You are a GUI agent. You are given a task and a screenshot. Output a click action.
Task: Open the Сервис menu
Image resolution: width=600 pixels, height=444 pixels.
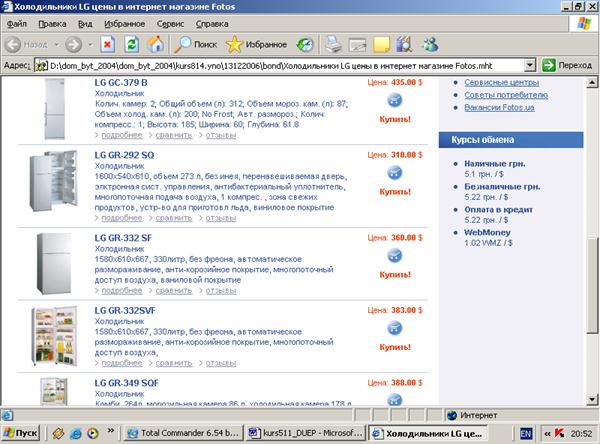tap(170, 24)
